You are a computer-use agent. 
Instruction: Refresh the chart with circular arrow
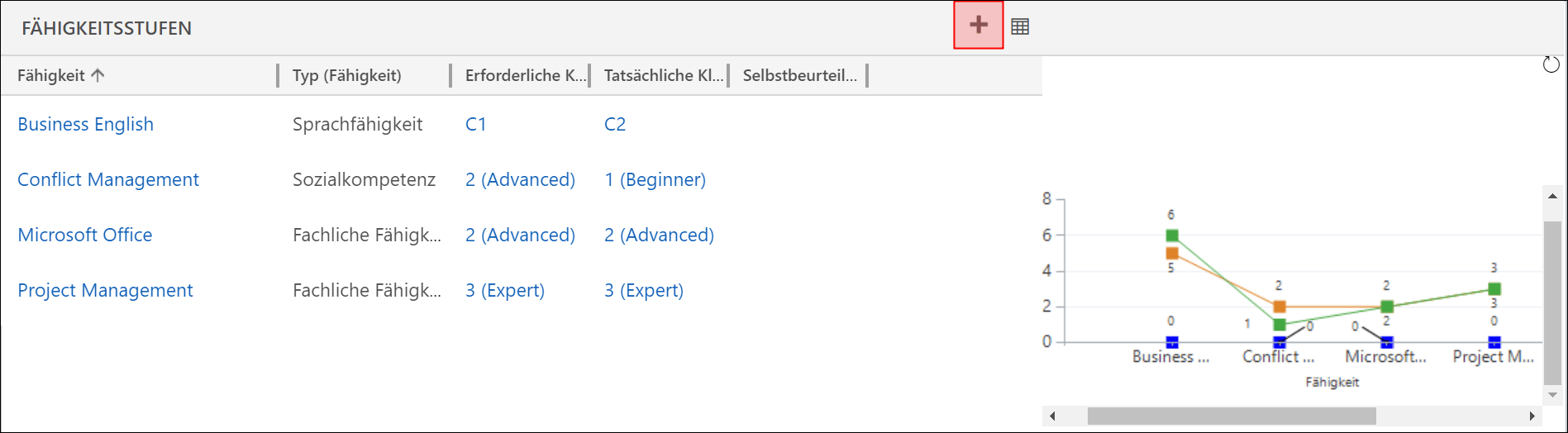[x=1551, y=64]
